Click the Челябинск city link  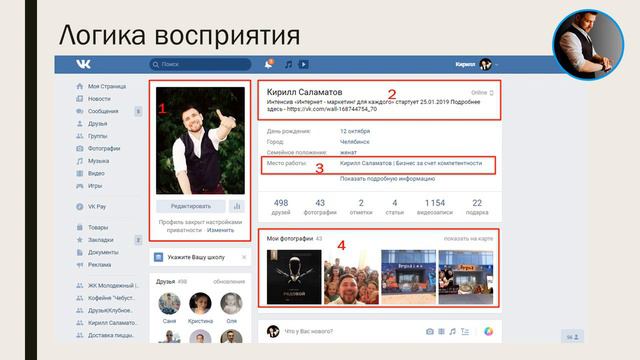[355, 142]
